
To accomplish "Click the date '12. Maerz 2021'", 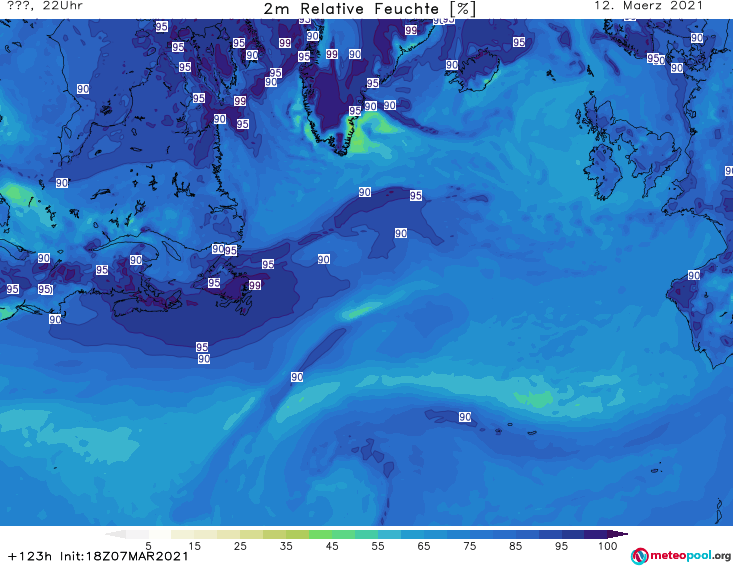I will (x=648, y=6).
